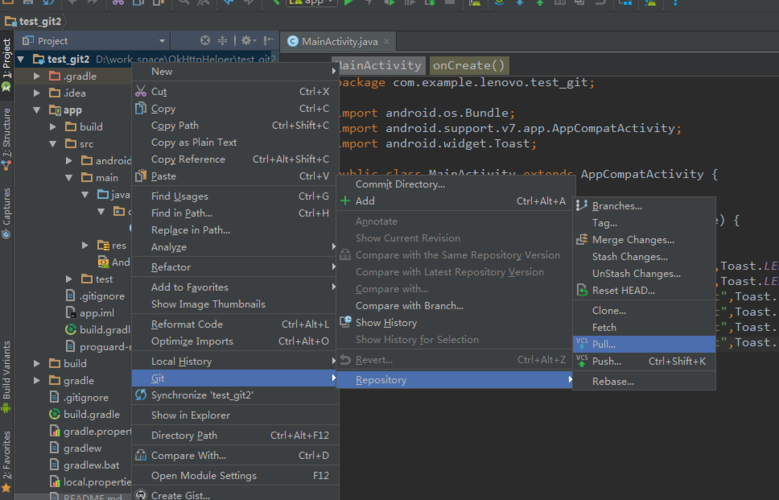This screenshot has width=779, height=500.
Task: Close the MainActivity.java editor tab
Action: 387,42
